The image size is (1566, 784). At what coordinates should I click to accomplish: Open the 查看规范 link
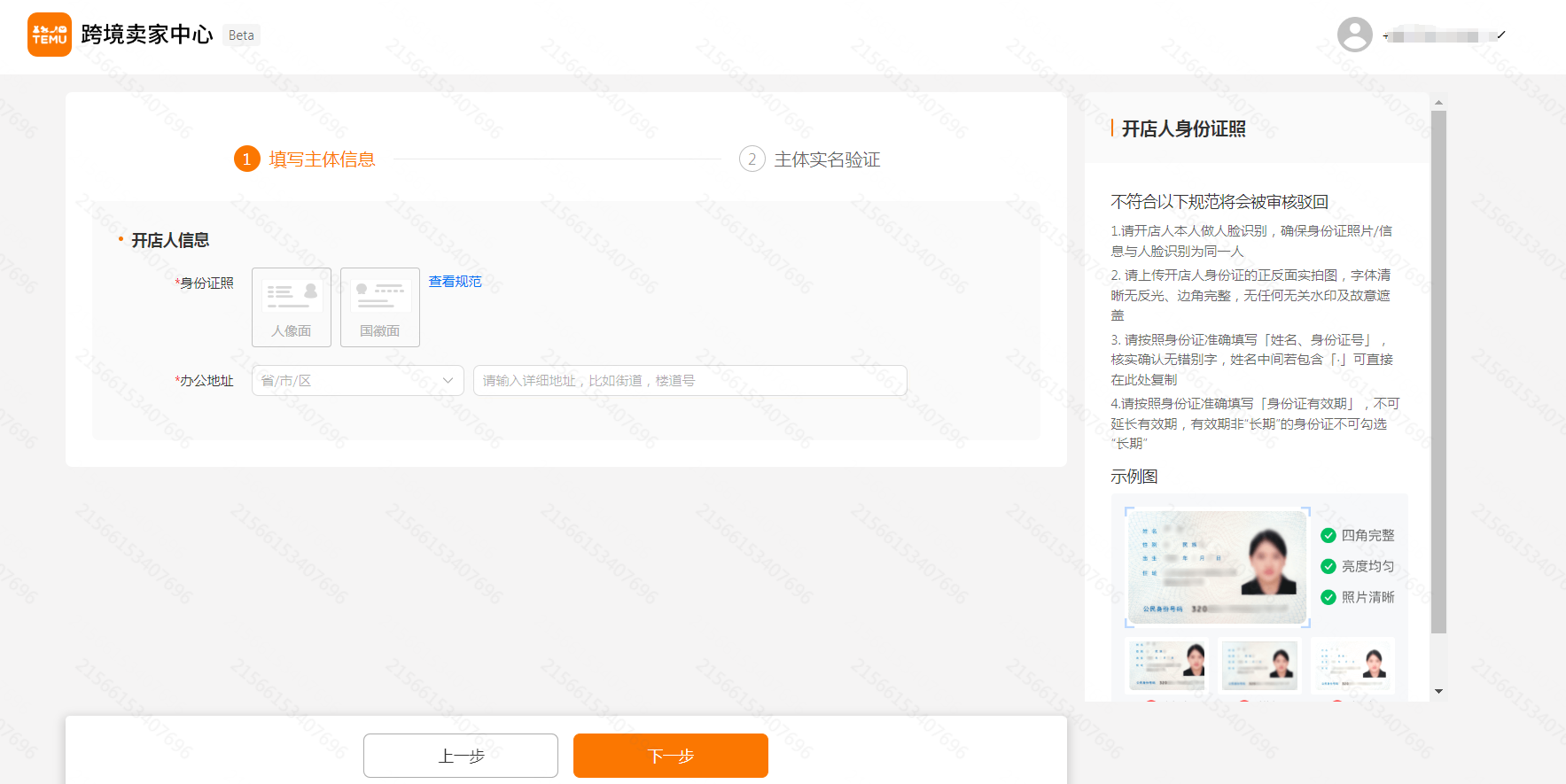[455, 282]
